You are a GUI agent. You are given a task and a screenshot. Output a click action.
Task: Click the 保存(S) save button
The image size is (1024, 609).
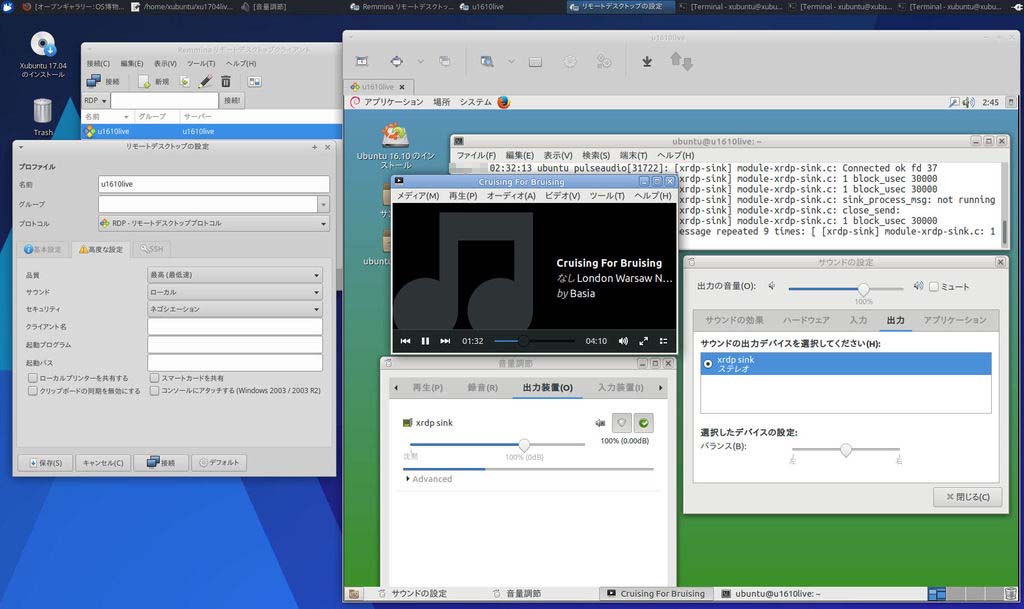46,463
